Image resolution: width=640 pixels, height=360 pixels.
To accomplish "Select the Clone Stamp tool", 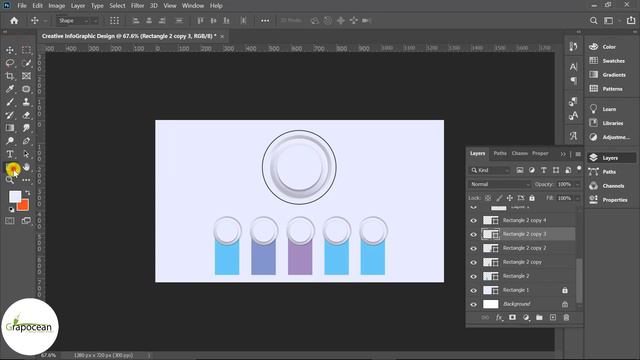I will (26, 102).
